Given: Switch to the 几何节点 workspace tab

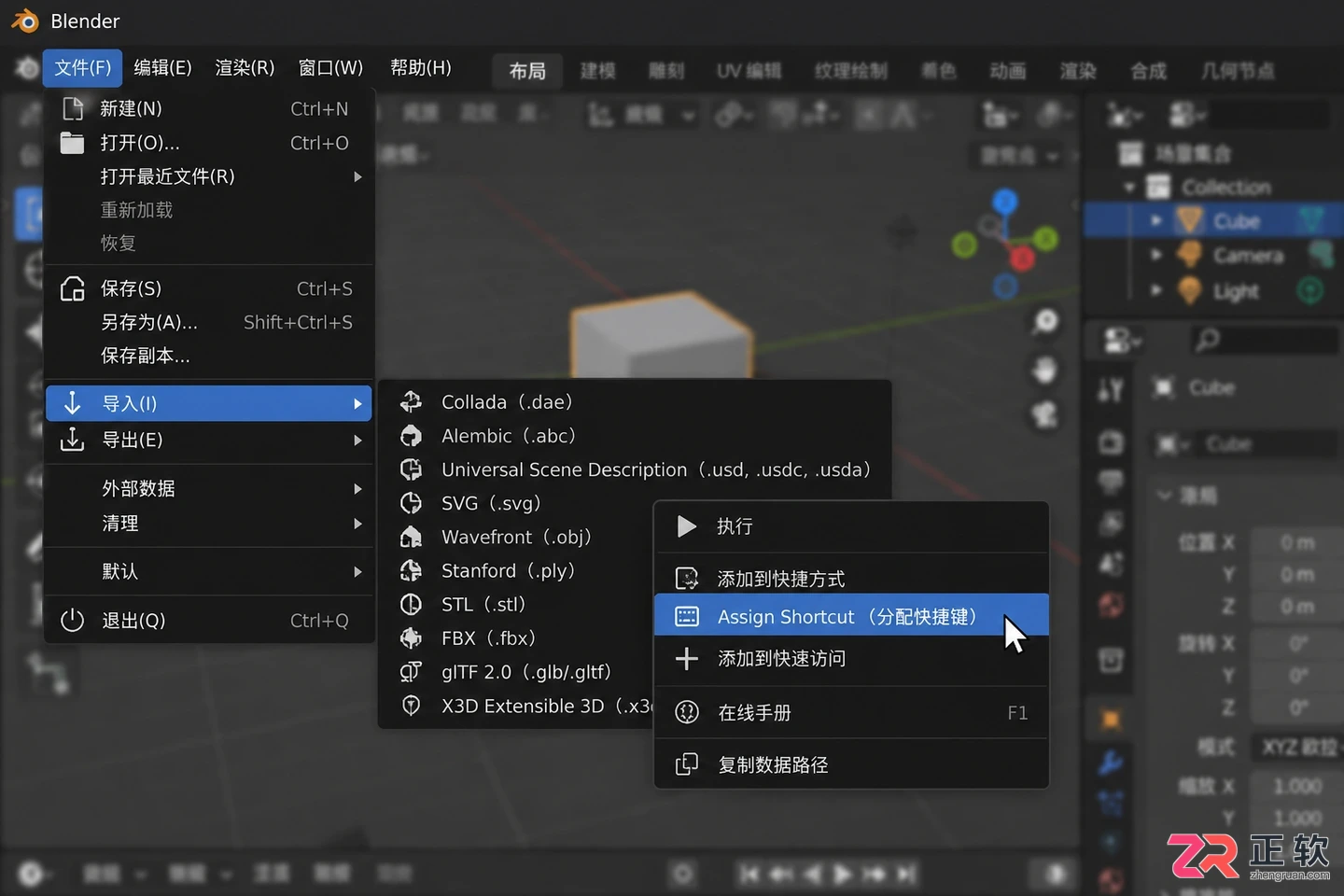Looking at the screenshot, I should point(1238,71).
